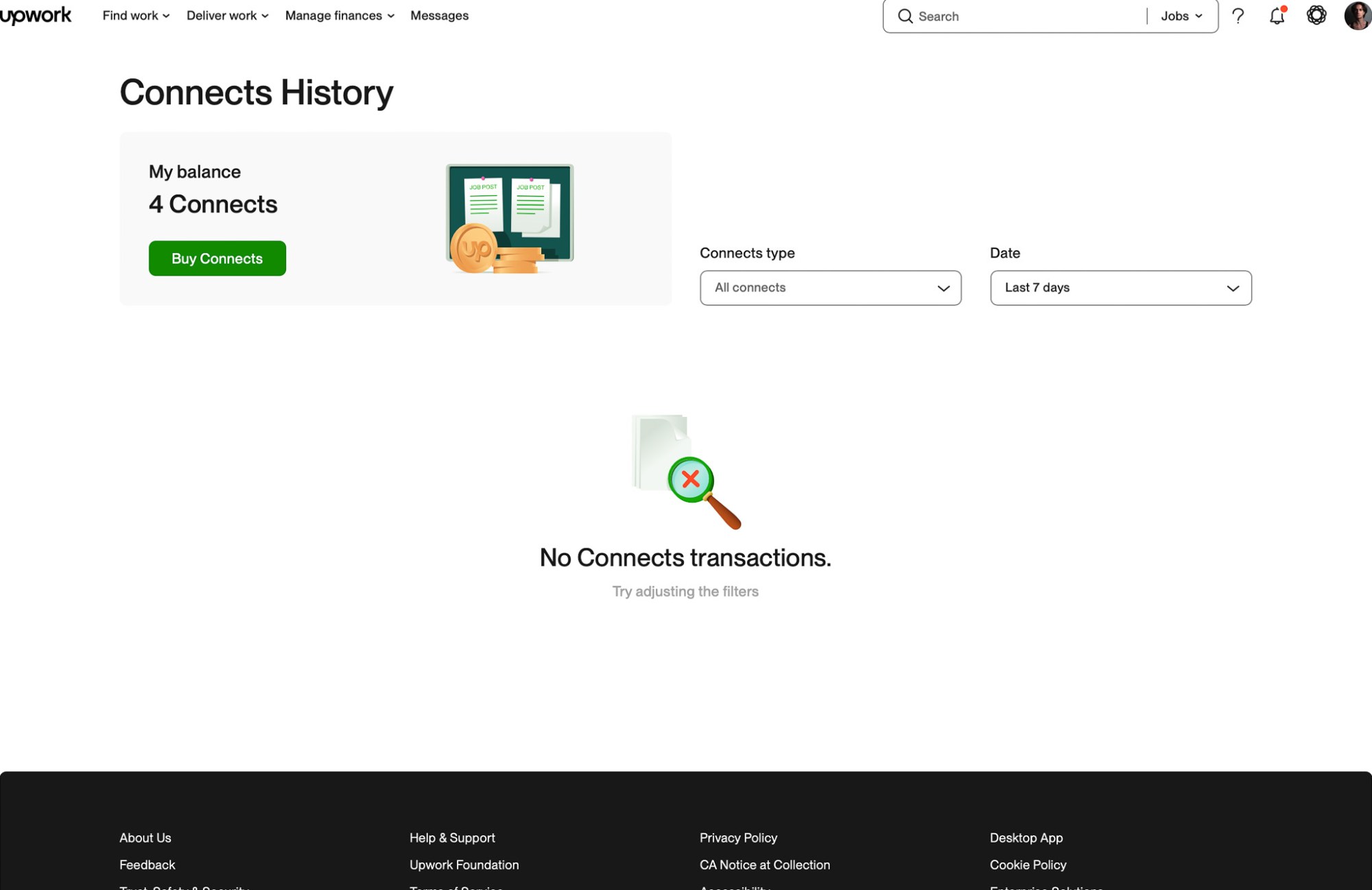Click the gear-shaped icon near avatar
Viewport: 1372px width, 890px height.
click(x=1316, y=15)
